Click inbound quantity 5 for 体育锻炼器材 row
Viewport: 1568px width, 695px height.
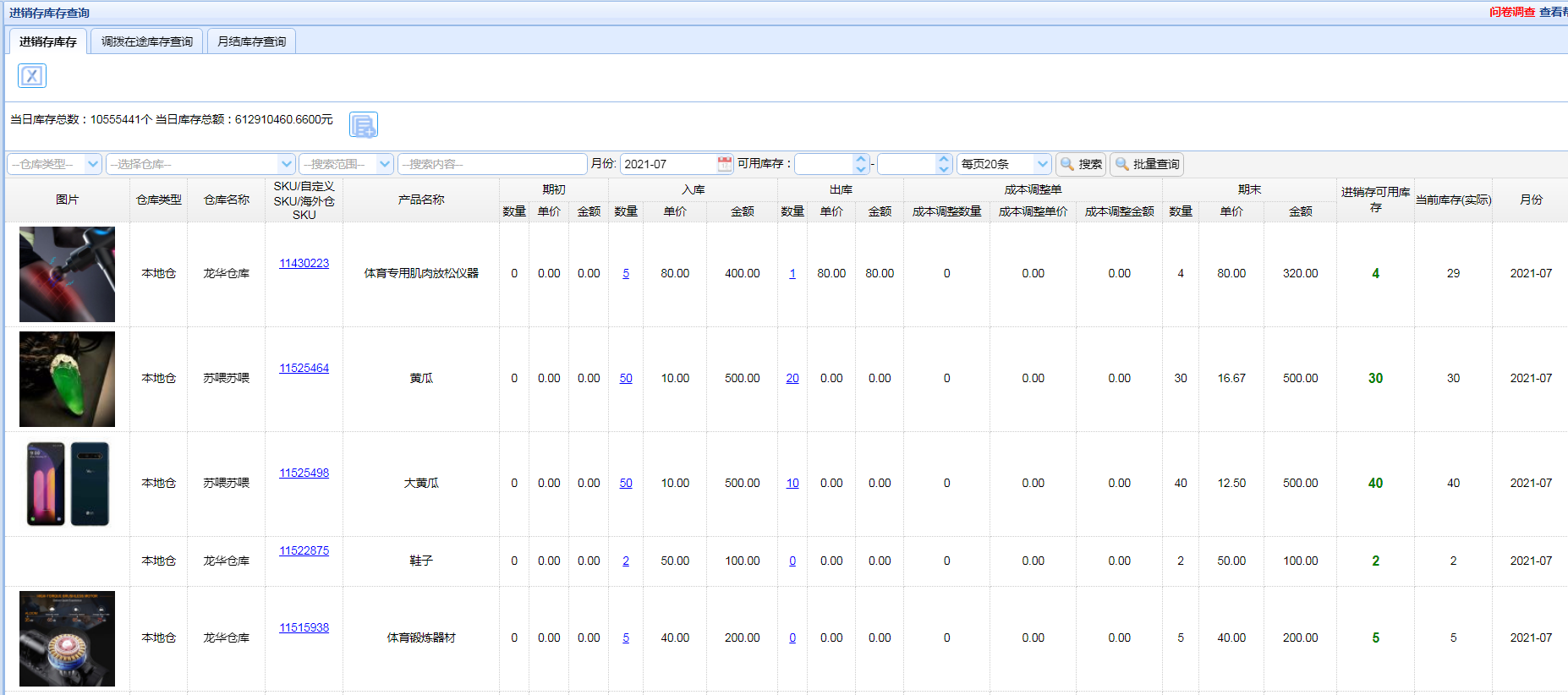point(626,638)
